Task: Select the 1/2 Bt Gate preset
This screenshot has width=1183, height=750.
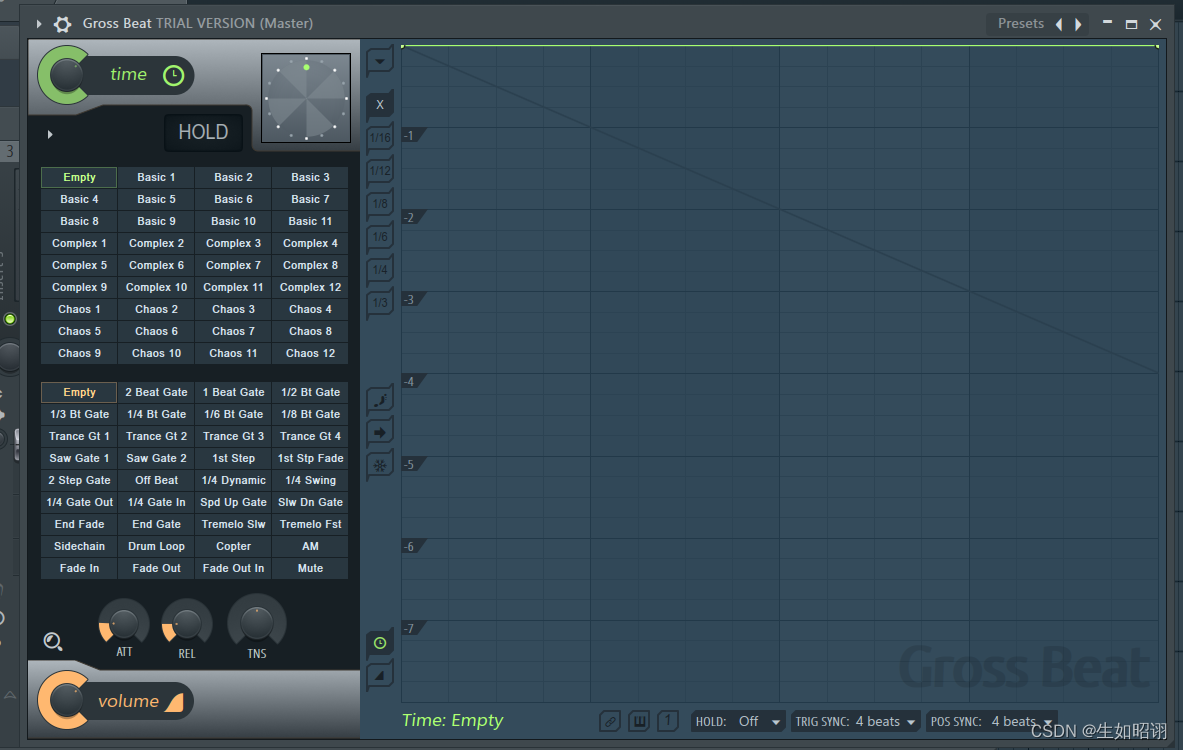Action: coord(310,392)
